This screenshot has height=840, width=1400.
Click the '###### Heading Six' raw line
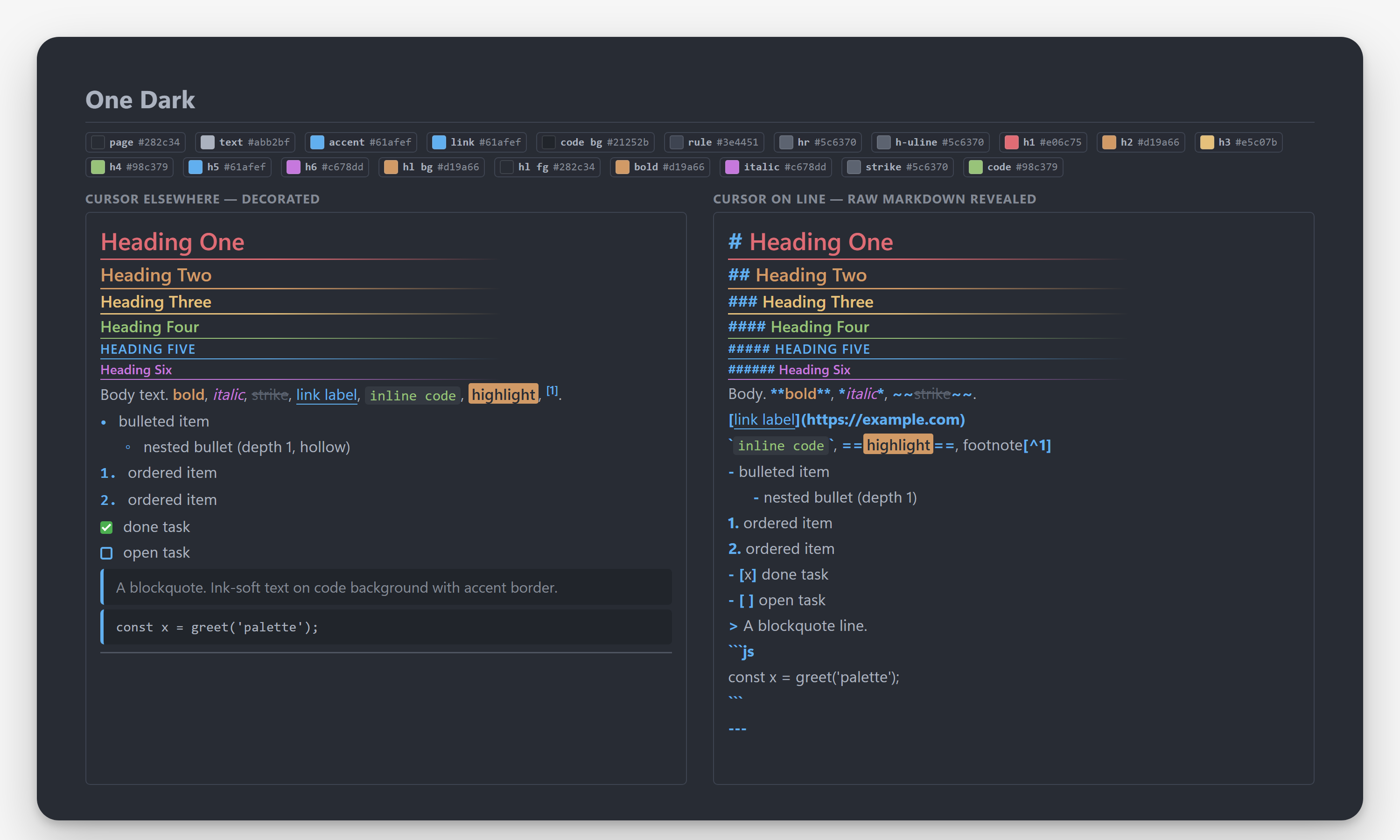tap(790, 370)
